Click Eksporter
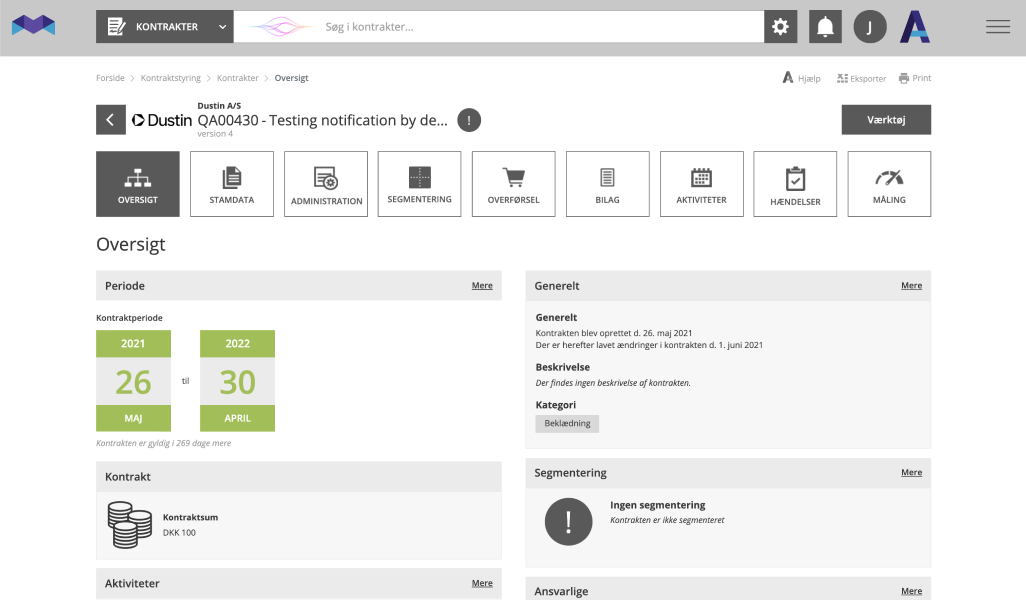The width and height of the screenshot is (1026, 600). 861,78
